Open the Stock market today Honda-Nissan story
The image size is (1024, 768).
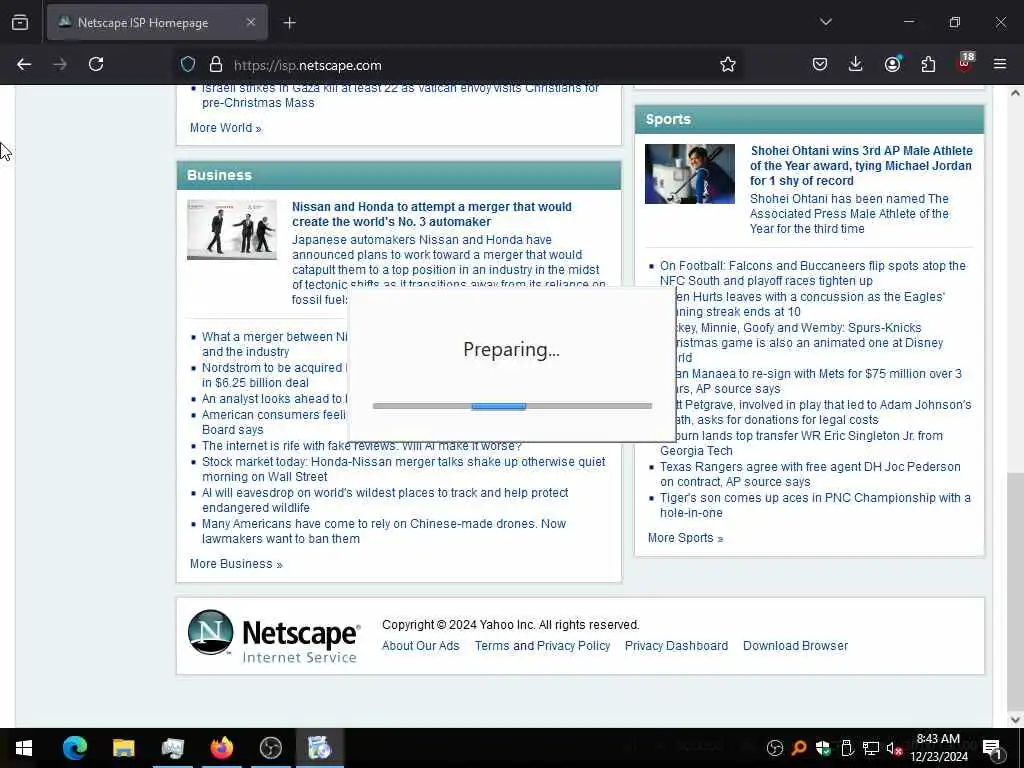404,469
